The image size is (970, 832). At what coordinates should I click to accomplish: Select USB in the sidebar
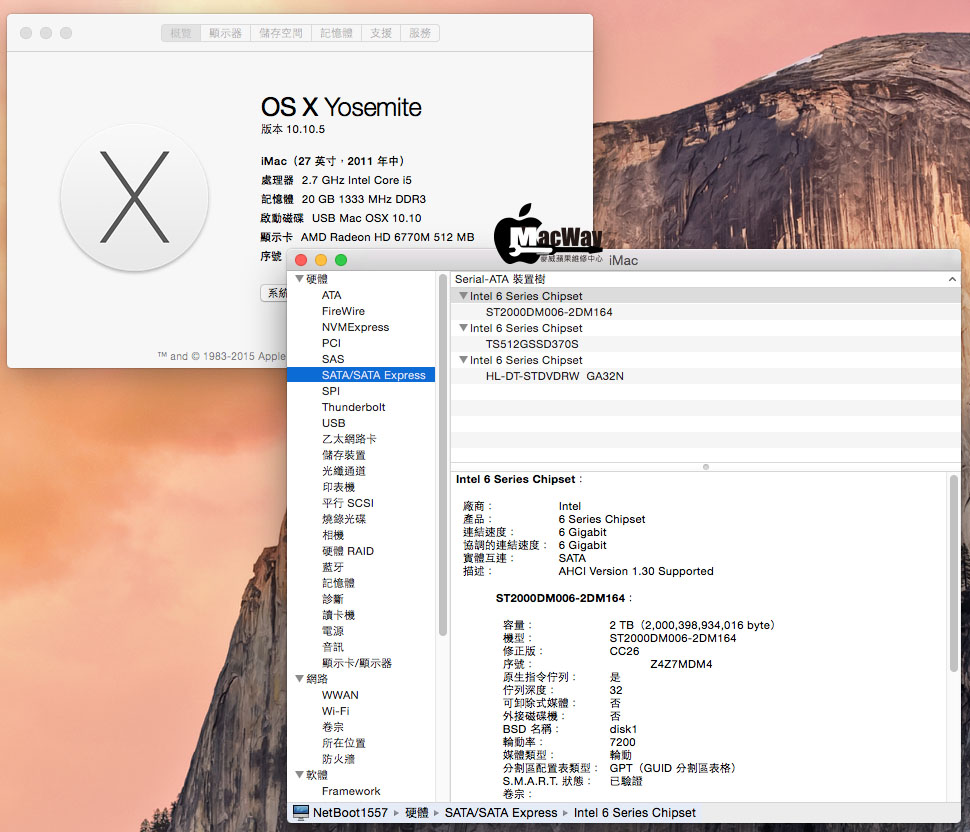pos(333,423)
